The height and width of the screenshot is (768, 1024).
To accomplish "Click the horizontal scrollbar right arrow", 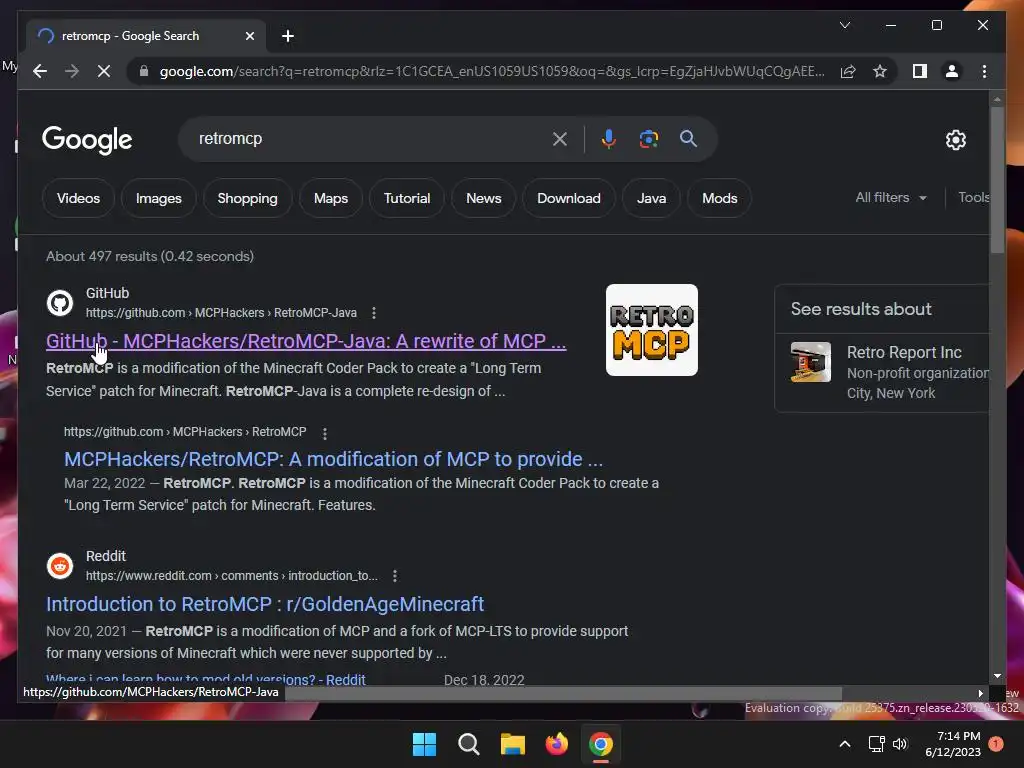I will (x=980, y=694).
